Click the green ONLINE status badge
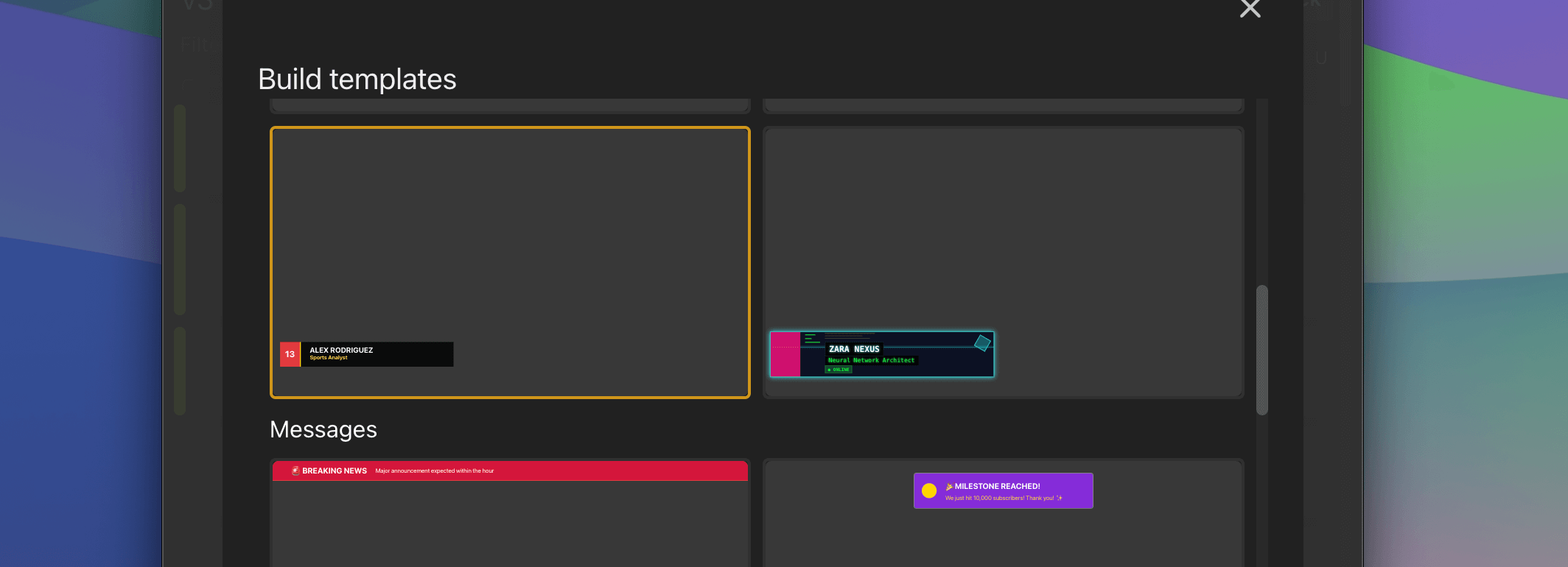The height and width of the screenshot is (567, 1568). pos(839,370)
